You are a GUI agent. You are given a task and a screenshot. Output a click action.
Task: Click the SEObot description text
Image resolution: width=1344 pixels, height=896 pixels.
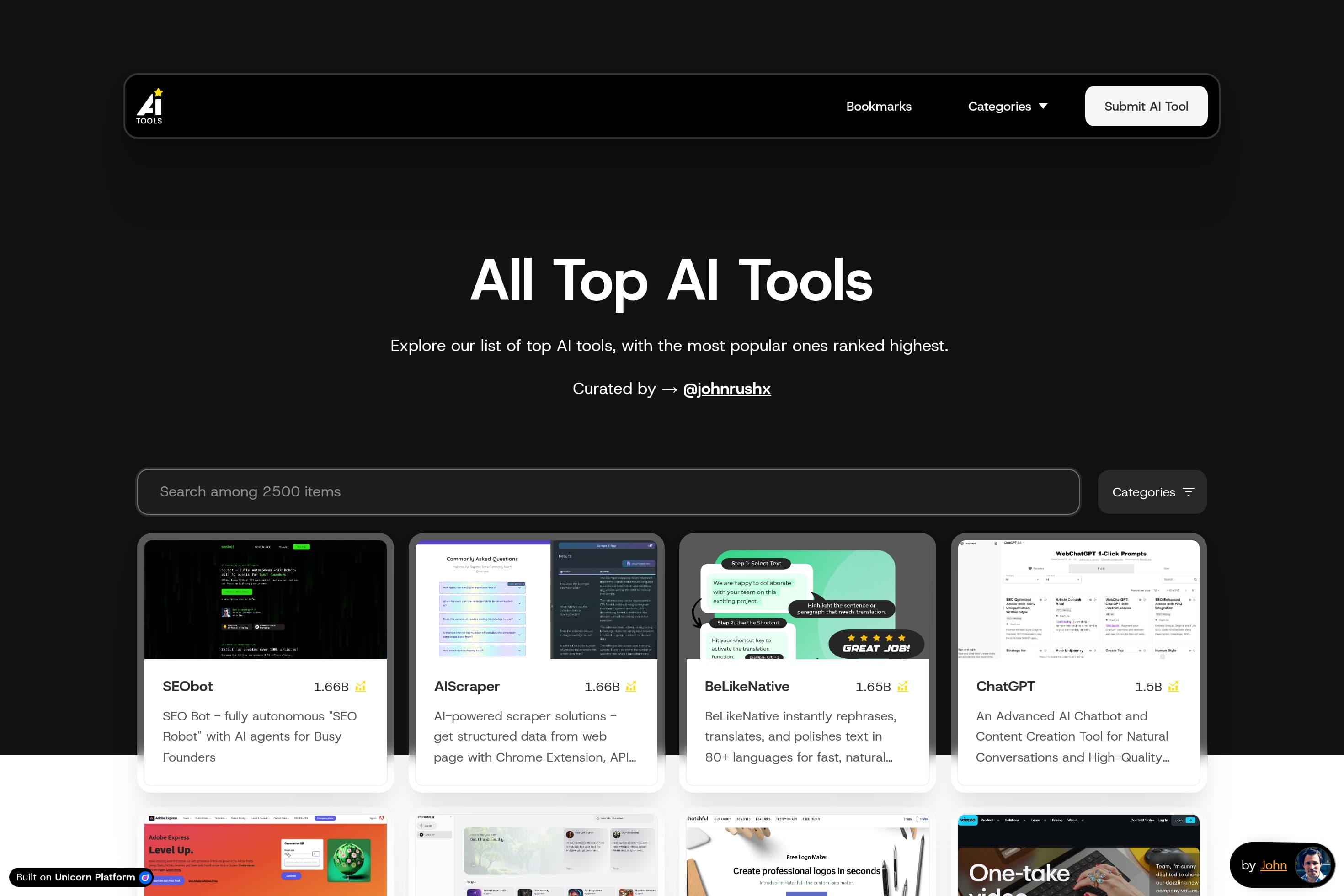point(260,736)
